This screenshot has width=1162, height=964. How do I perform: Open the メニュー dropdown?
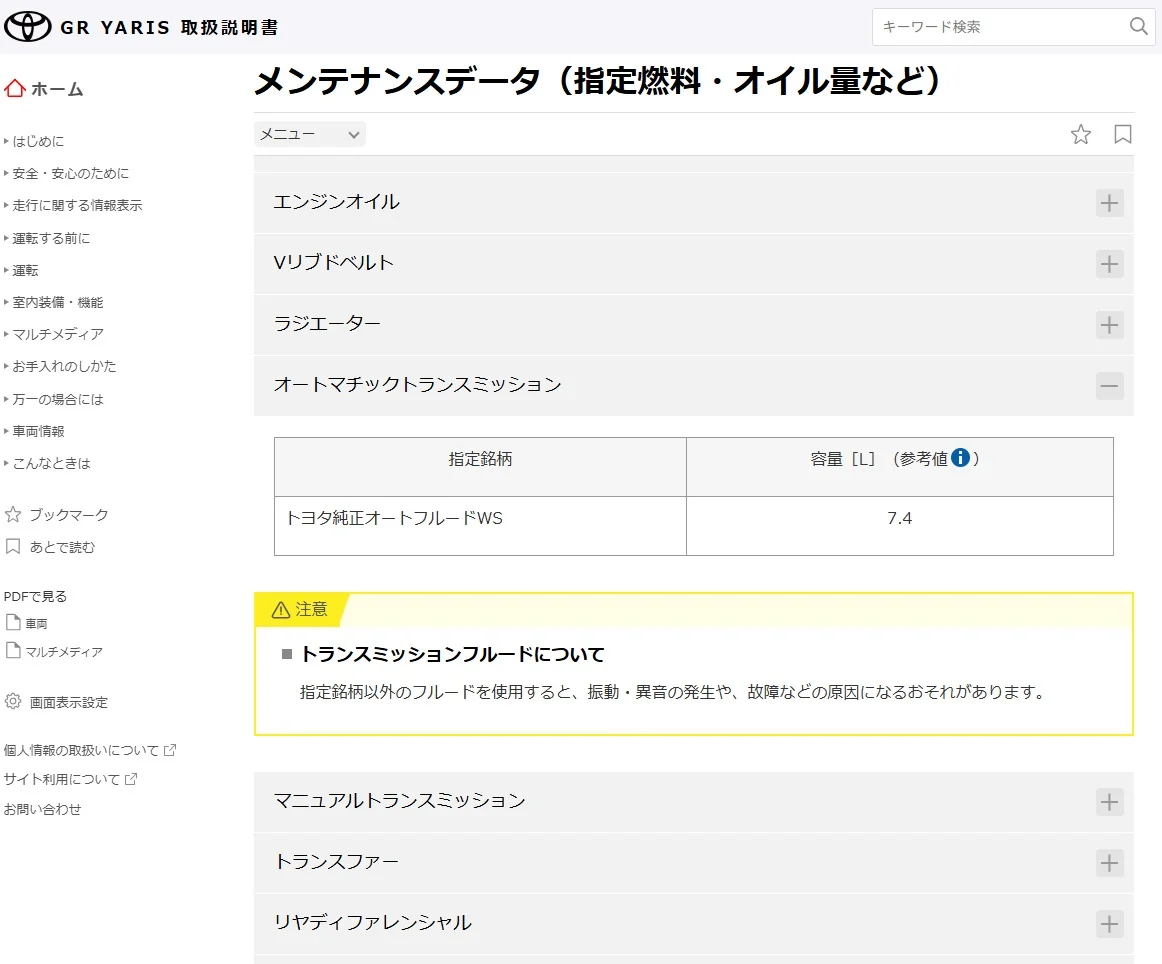[310, 134]
